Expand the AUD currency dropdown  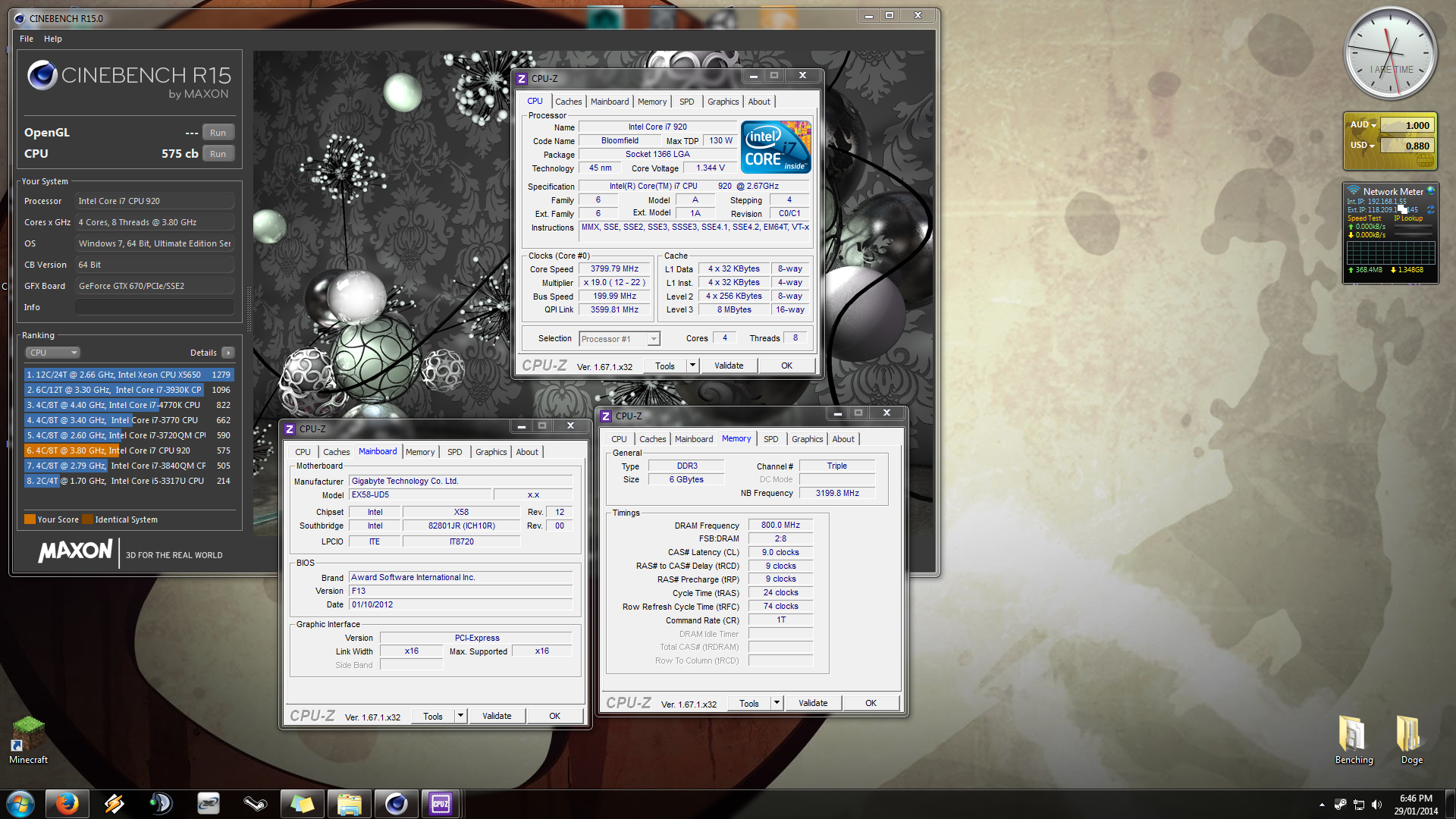tap(1373, 126)
